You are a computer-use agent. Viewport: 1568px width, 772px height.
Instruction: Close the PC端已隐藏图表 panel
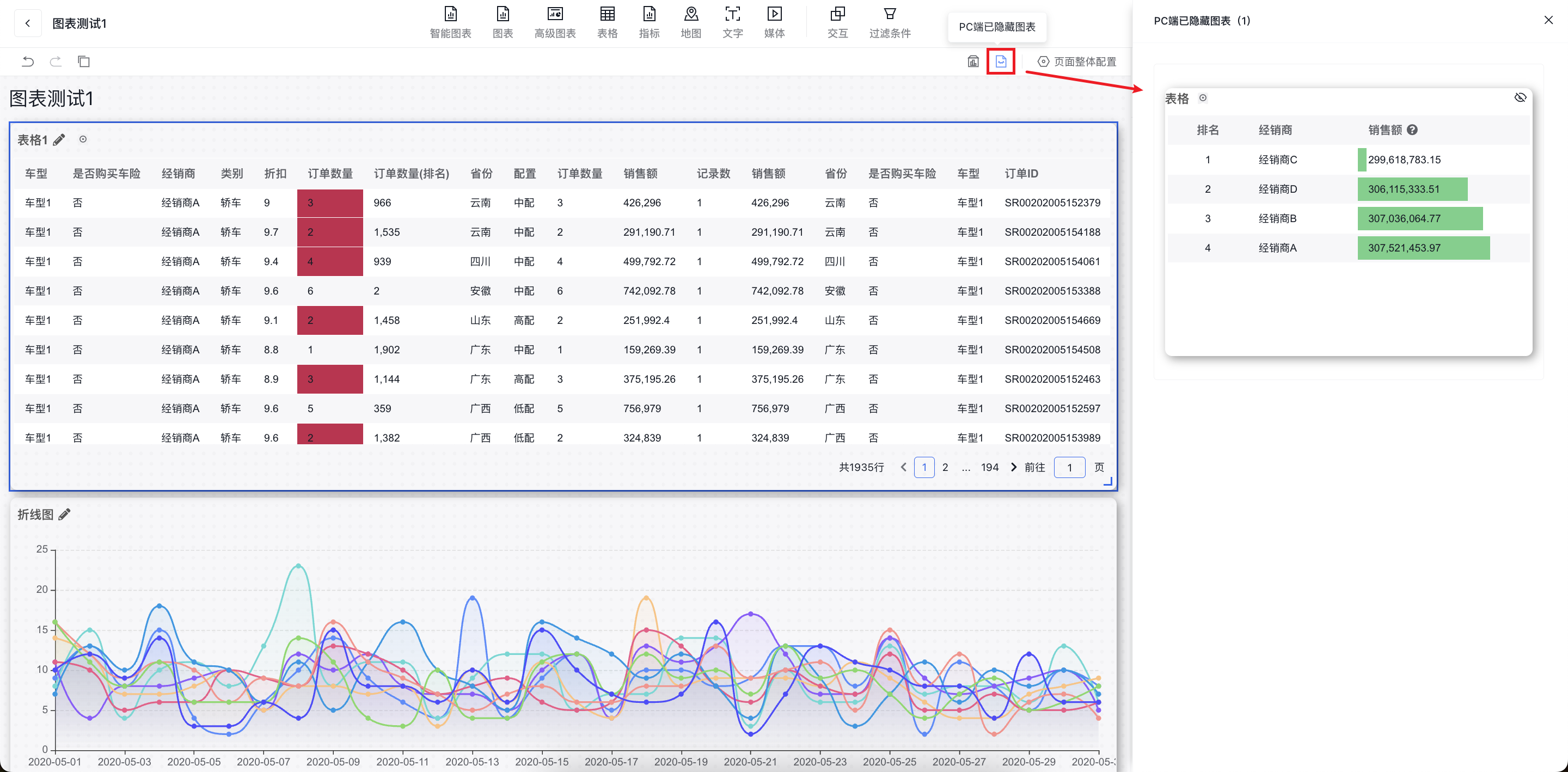pyautogui.click(x=1548, y=20)
